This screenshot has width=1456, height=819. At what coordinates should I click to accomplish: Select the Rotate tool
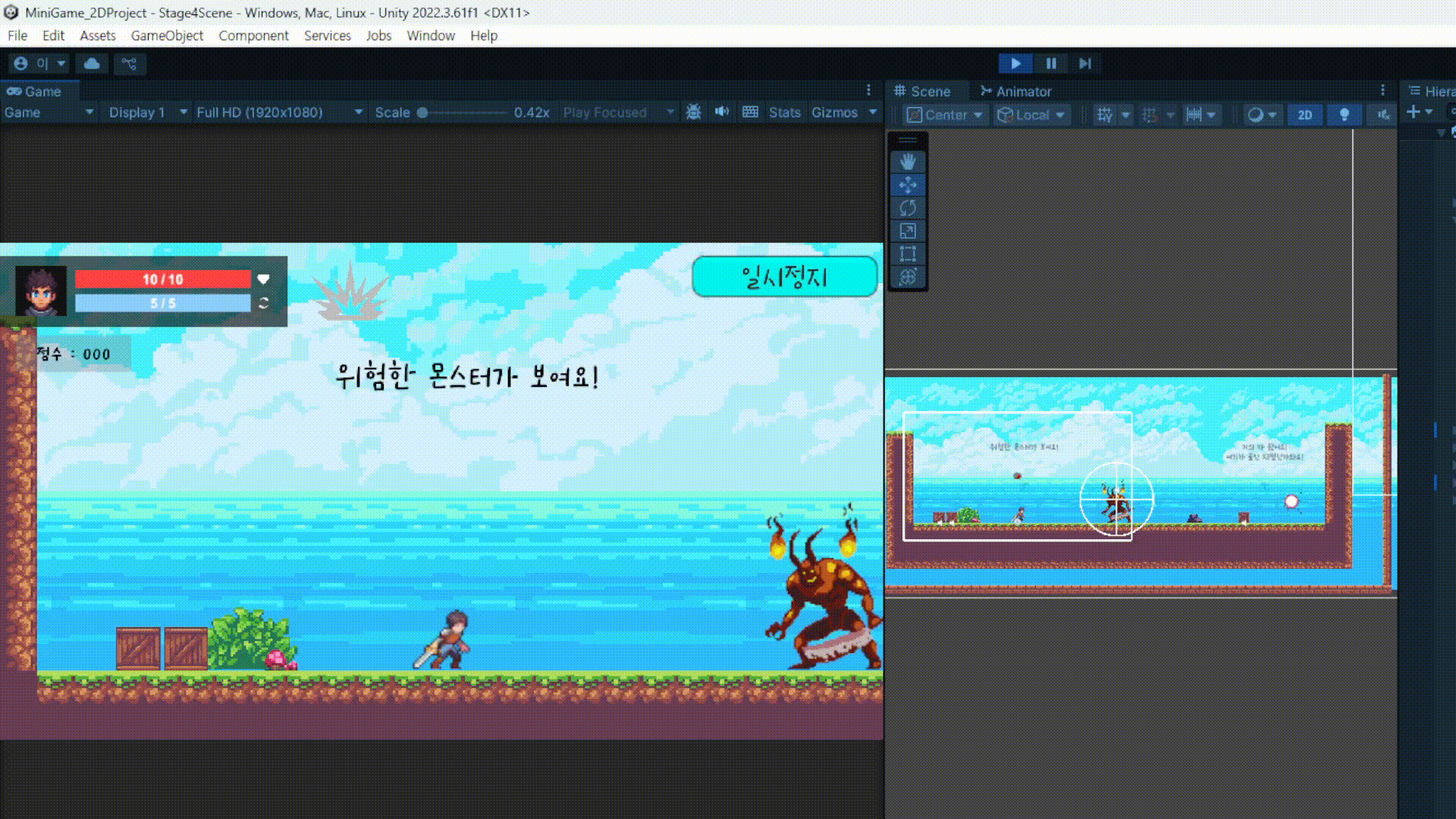click(908, 208)
